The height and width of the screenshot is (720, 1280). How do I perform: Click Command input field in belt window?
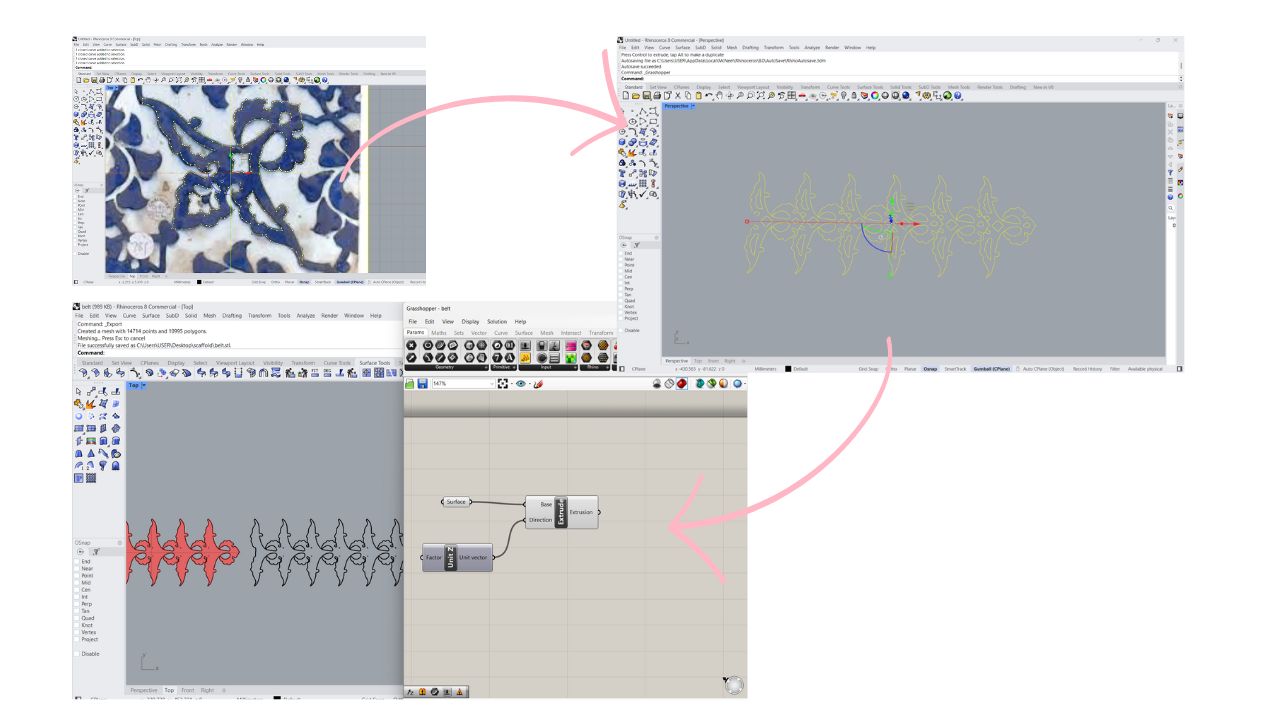coord(250,352)
